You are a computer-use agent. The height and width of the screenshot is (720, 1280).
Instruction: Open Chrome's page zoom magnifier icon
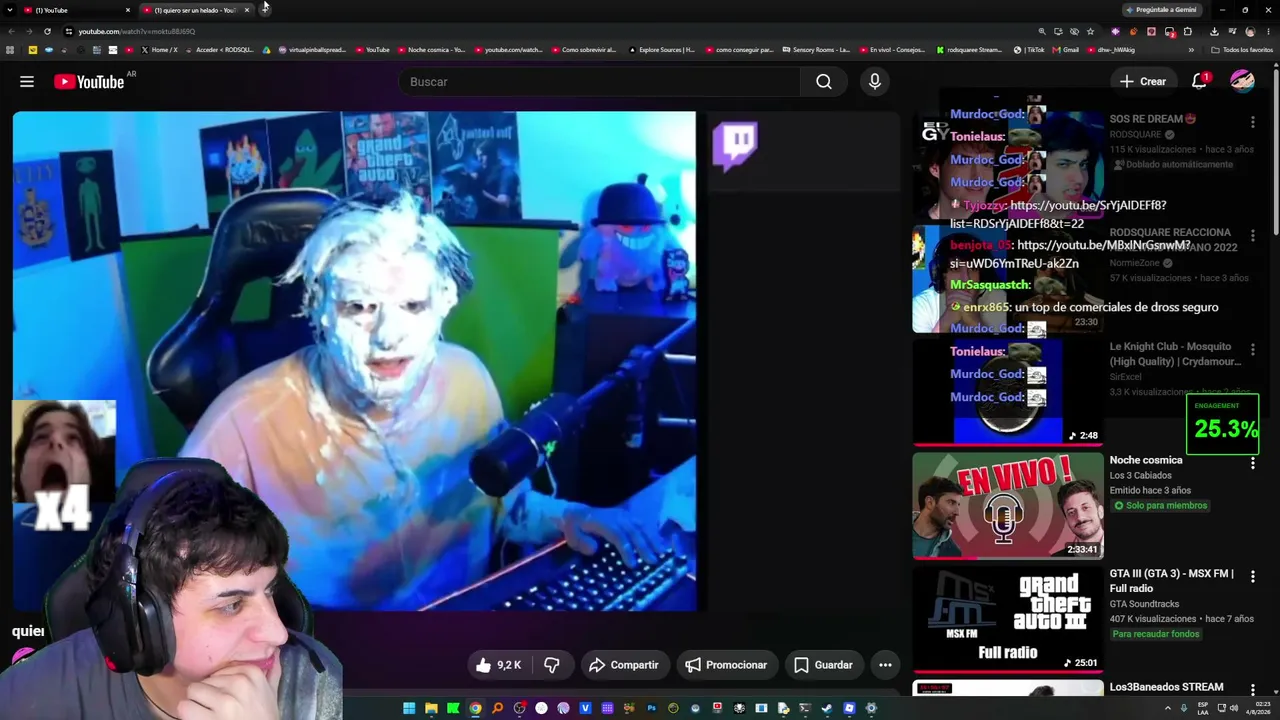pyautogui.click(x=1042, y=31)
